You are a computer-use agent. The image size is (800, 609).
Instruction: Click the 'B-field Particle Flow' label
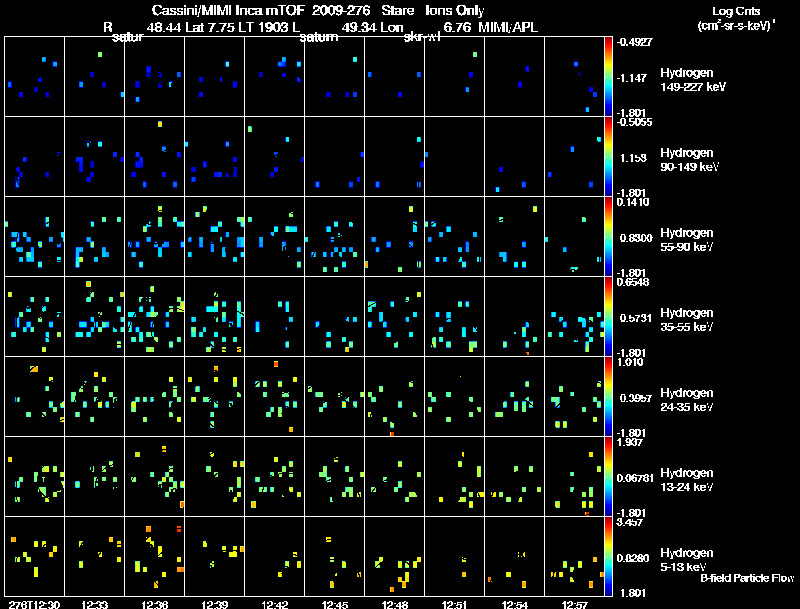(746, 578)
